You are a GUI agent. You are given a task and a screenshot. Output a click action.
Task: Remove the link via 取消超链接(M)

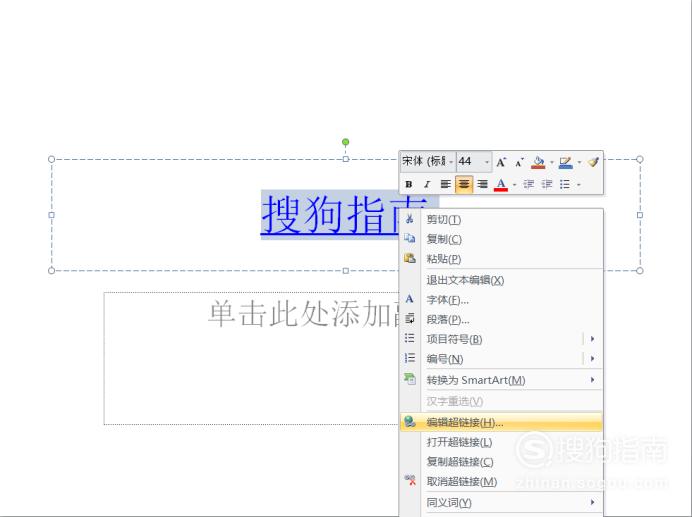pyautogui.click(x=501, y=481)
